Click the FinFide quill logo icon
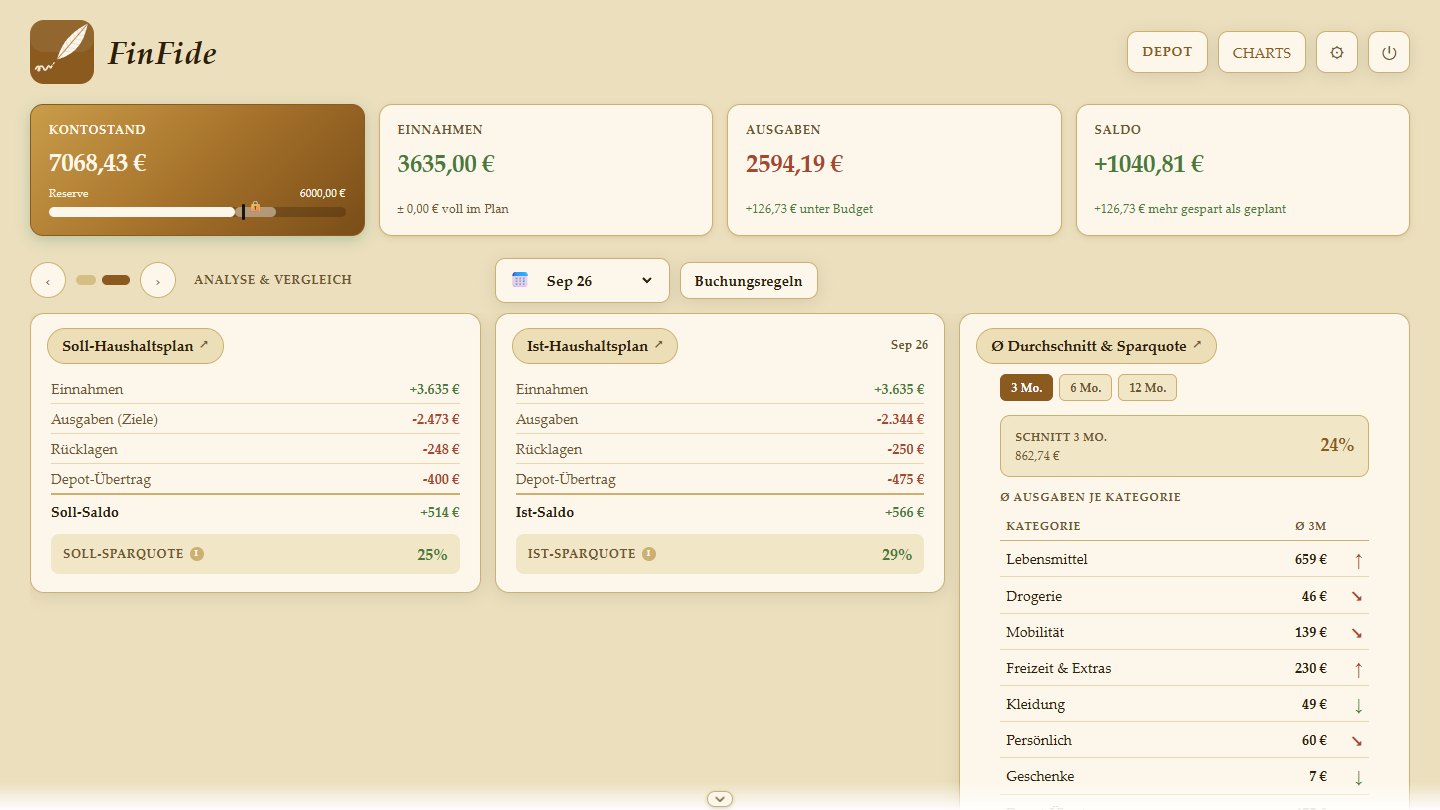This screenshot has width=1440, height=810. (62, 52)
